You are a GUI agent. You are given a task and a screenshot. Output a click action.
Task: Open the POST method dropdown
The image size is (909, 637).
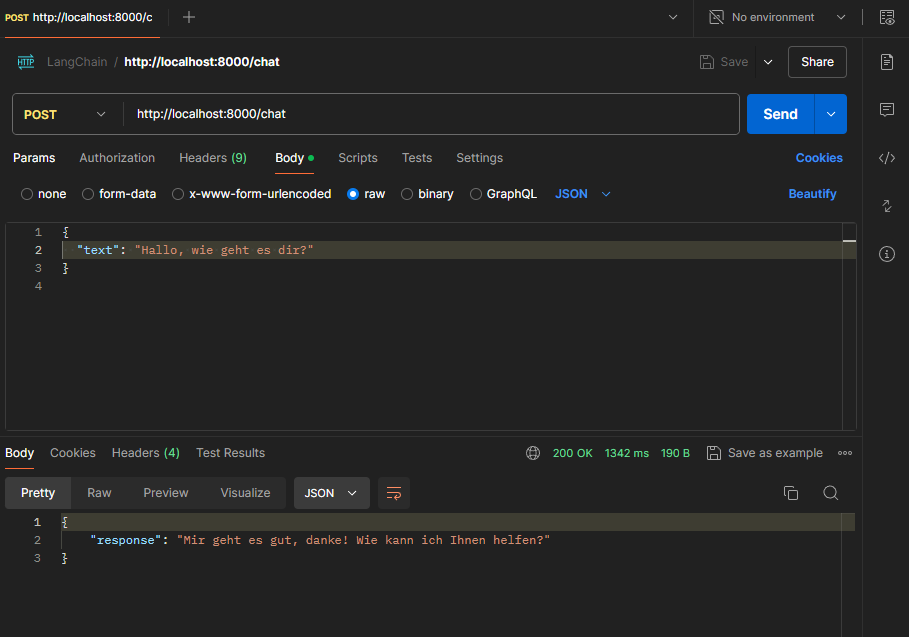click(66, 114)
